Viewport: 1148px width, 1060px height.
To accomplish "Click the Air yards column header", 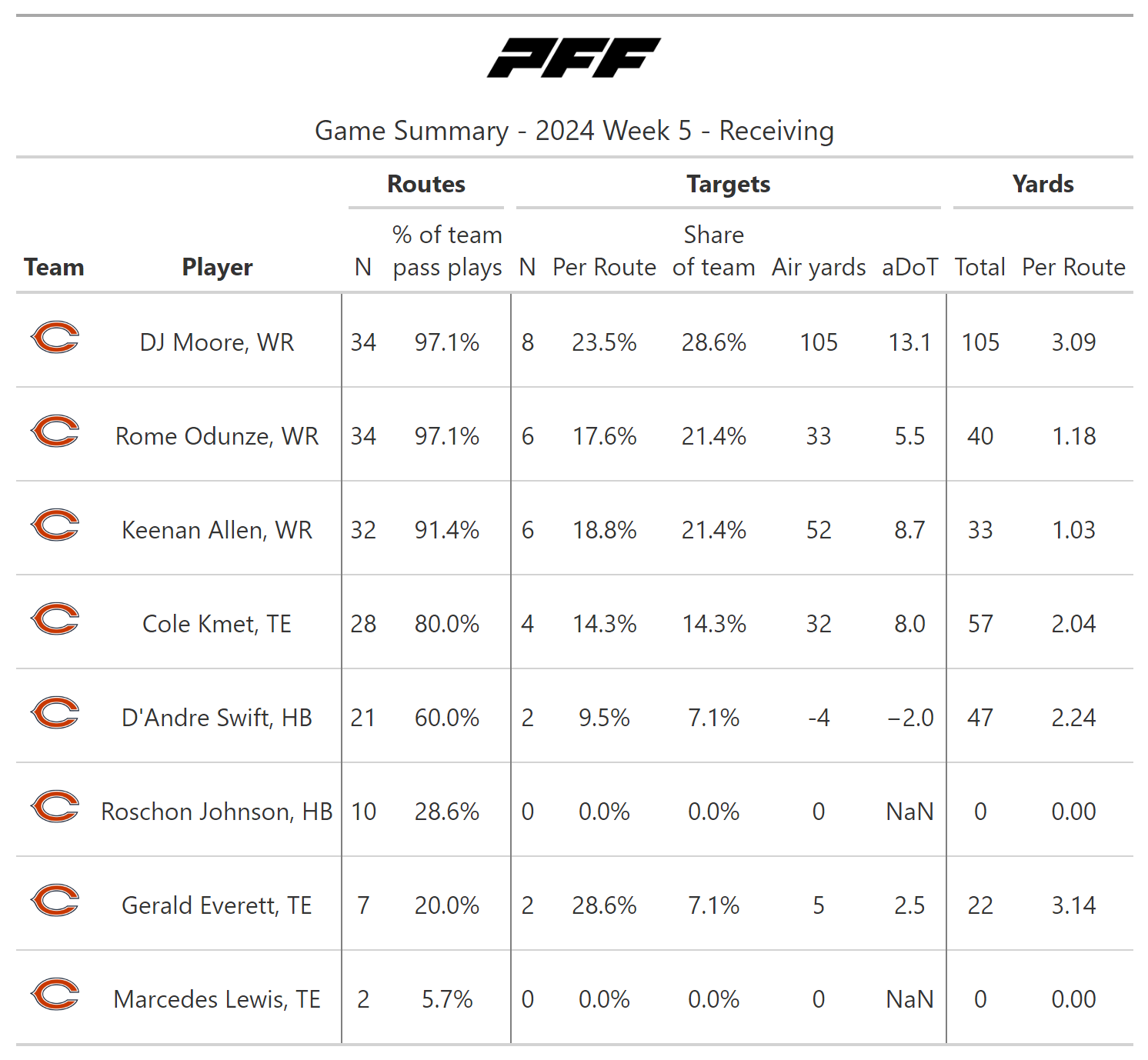I will (x=819, y=267).
